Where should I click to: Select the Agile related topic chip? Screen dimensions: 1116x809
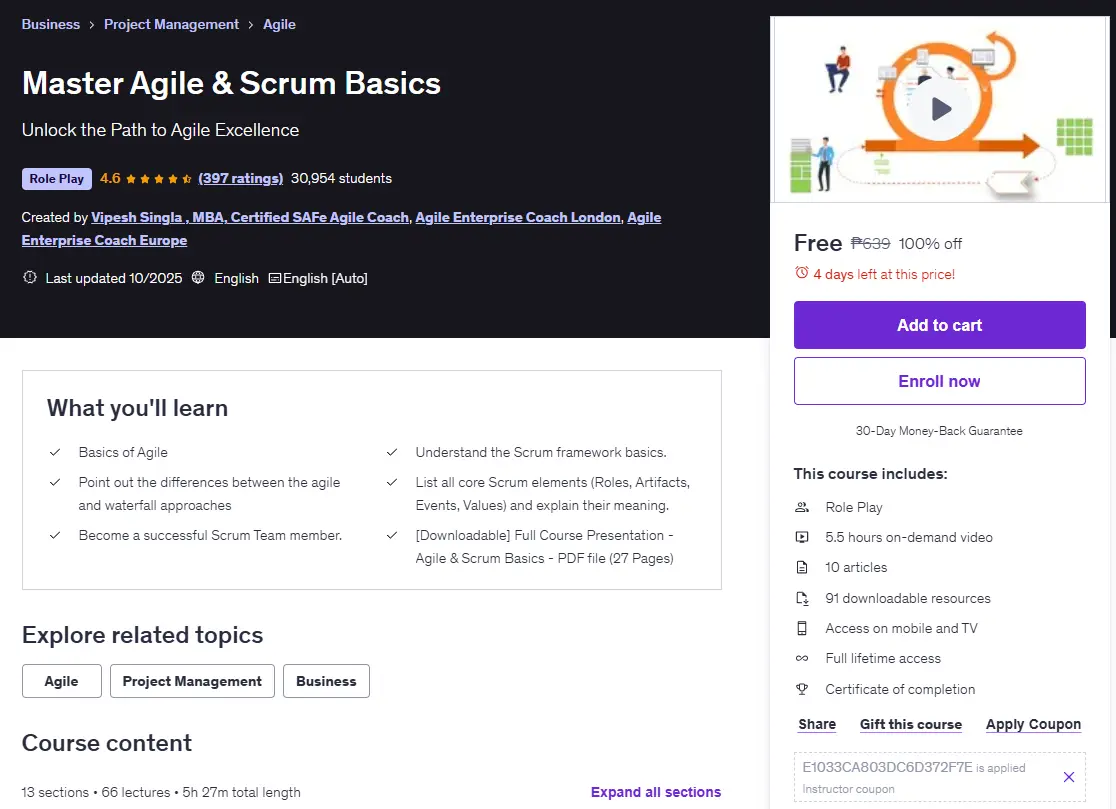62,681
